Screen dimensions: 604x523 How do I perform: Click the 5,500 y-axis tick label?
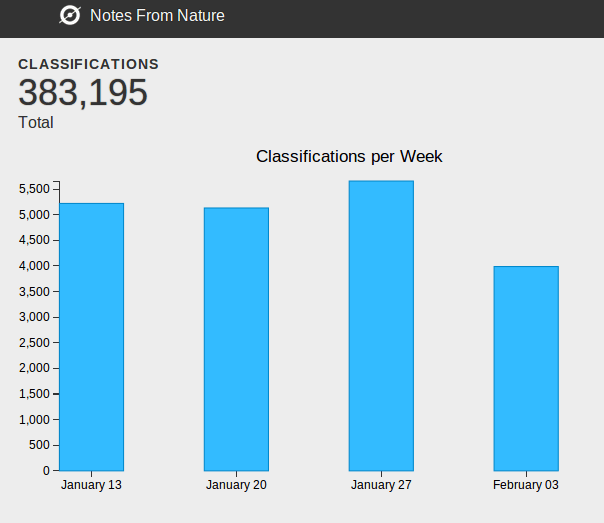coord(34,189)
